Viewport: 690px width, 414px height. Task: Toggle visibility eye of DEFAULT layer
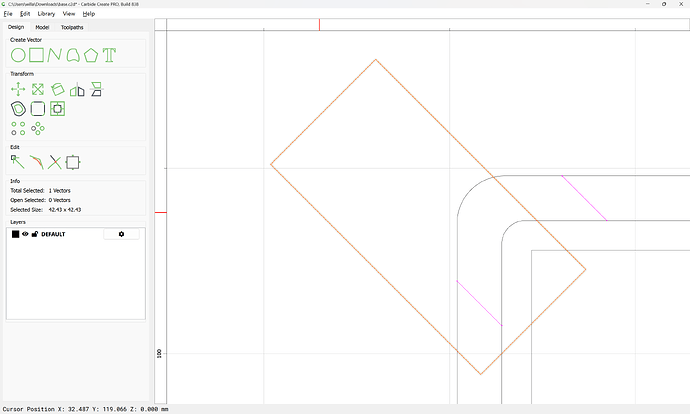pyautogui.click(x=26, y=234)
